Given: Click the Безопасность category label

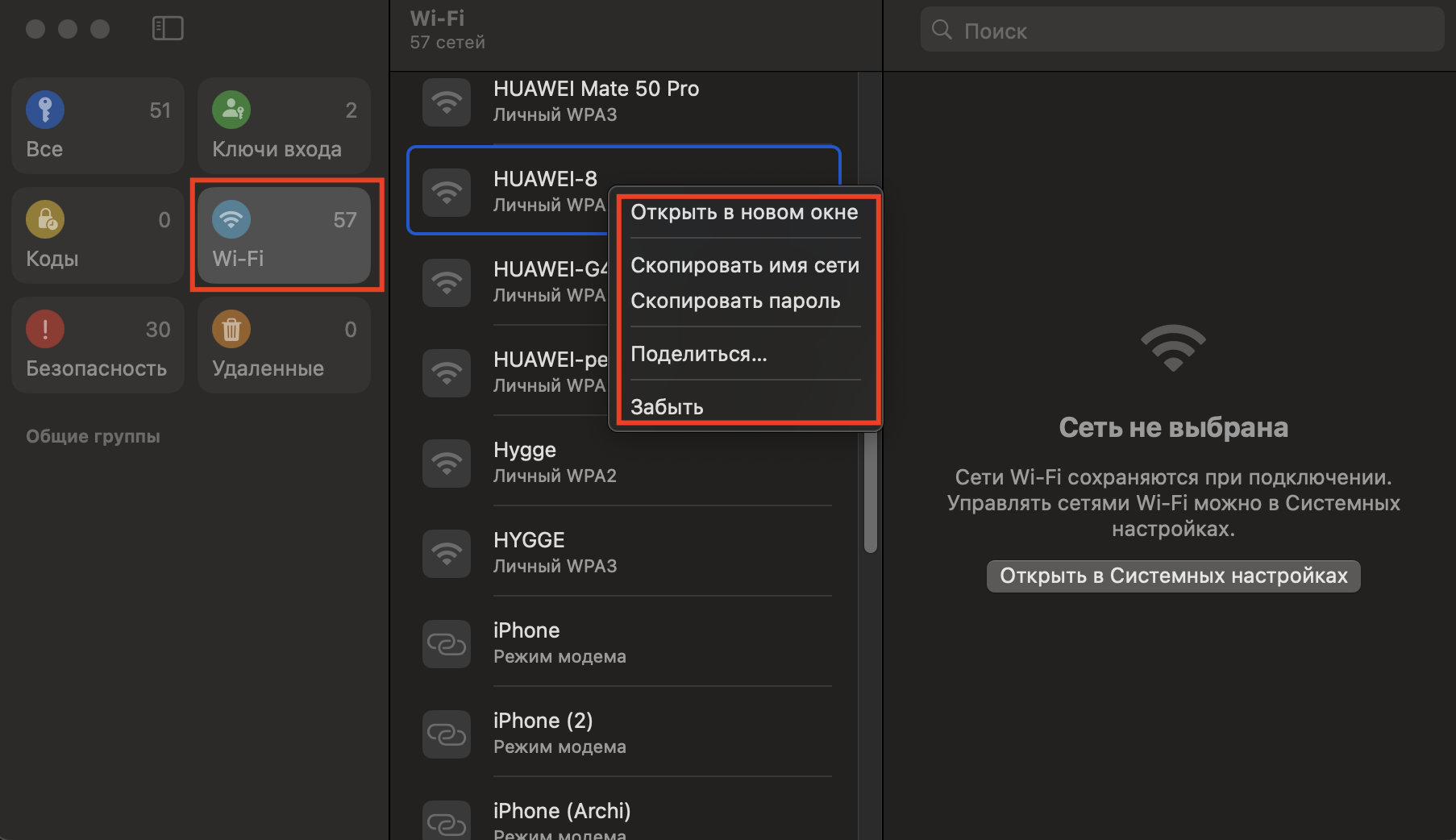Looking at the screenshot, I should point(96,368).
